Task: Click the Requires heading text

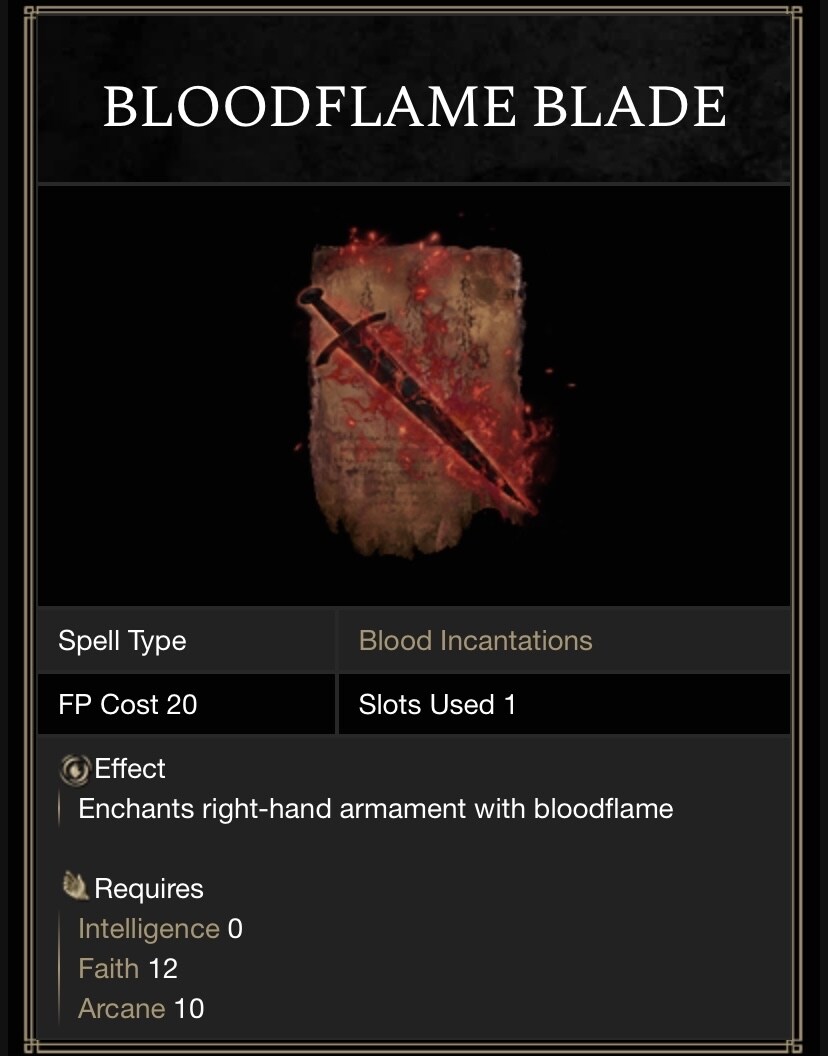Action: (x=148, y=889)
